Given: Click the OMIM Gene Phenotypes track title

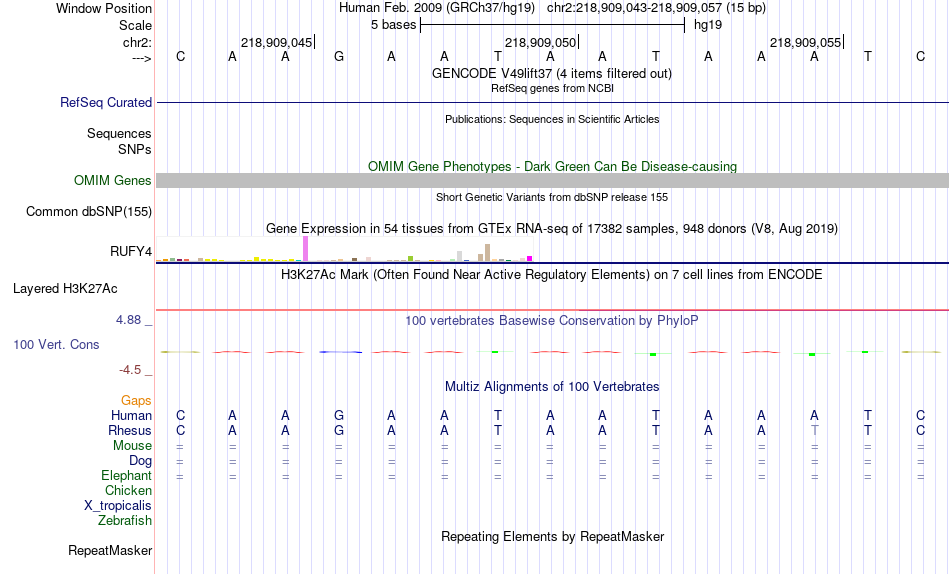Looking at the screenshot, I should pyautogui.click(x=552, y=166).
